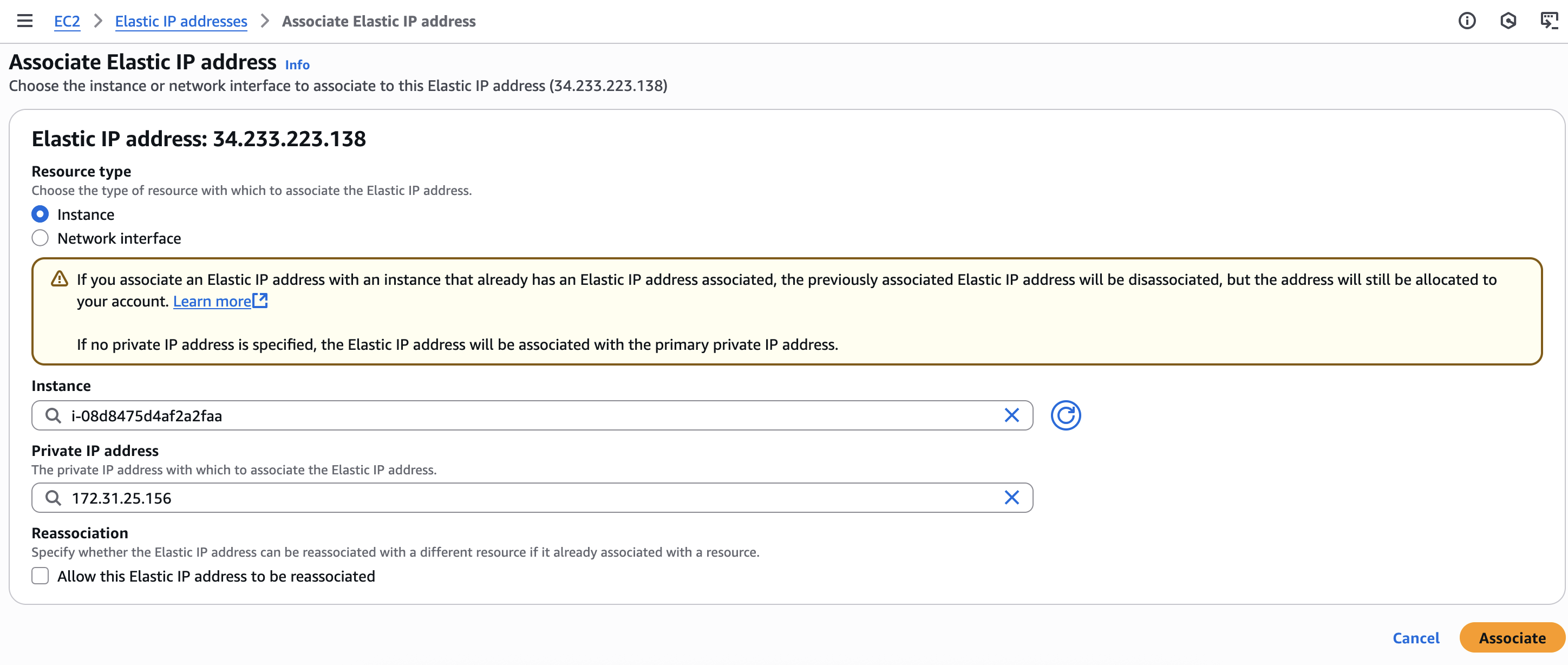Navigate to Elastic IP addresses breadcrumb

pos(181,21)
